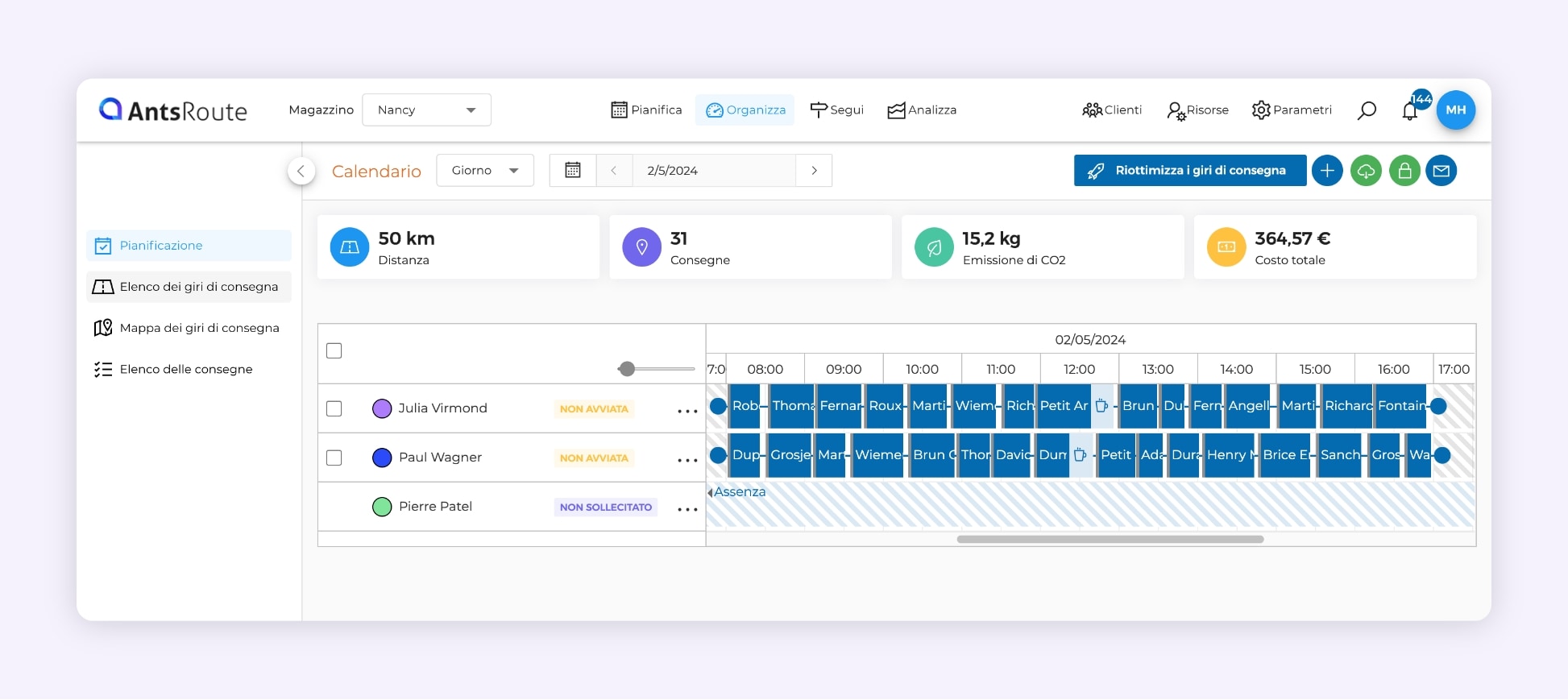Collapse the left sidebar with chevron
Image resolution: width=1568 pixels, height=700 pixels.
pos(301,171)
